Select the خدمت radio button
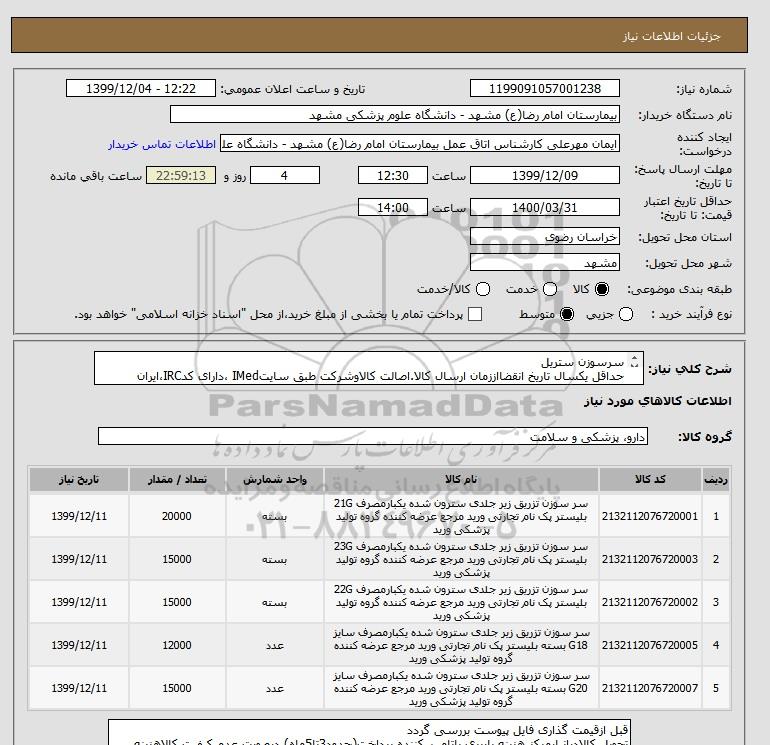The height and width of the screenshot is (745, 770). 550,289
